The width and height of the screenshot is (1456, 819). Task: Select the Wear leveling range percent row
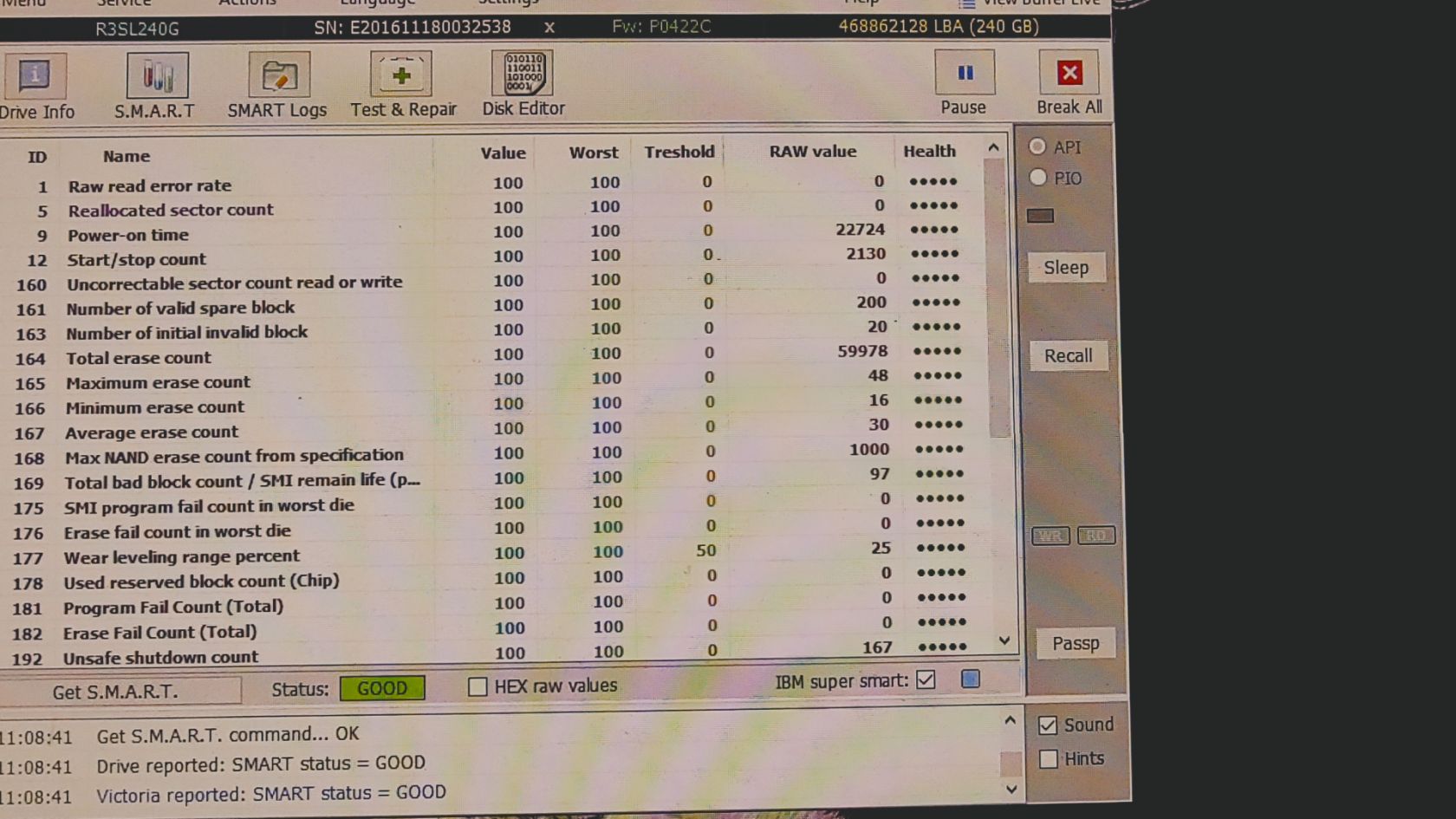coord(494,552)
